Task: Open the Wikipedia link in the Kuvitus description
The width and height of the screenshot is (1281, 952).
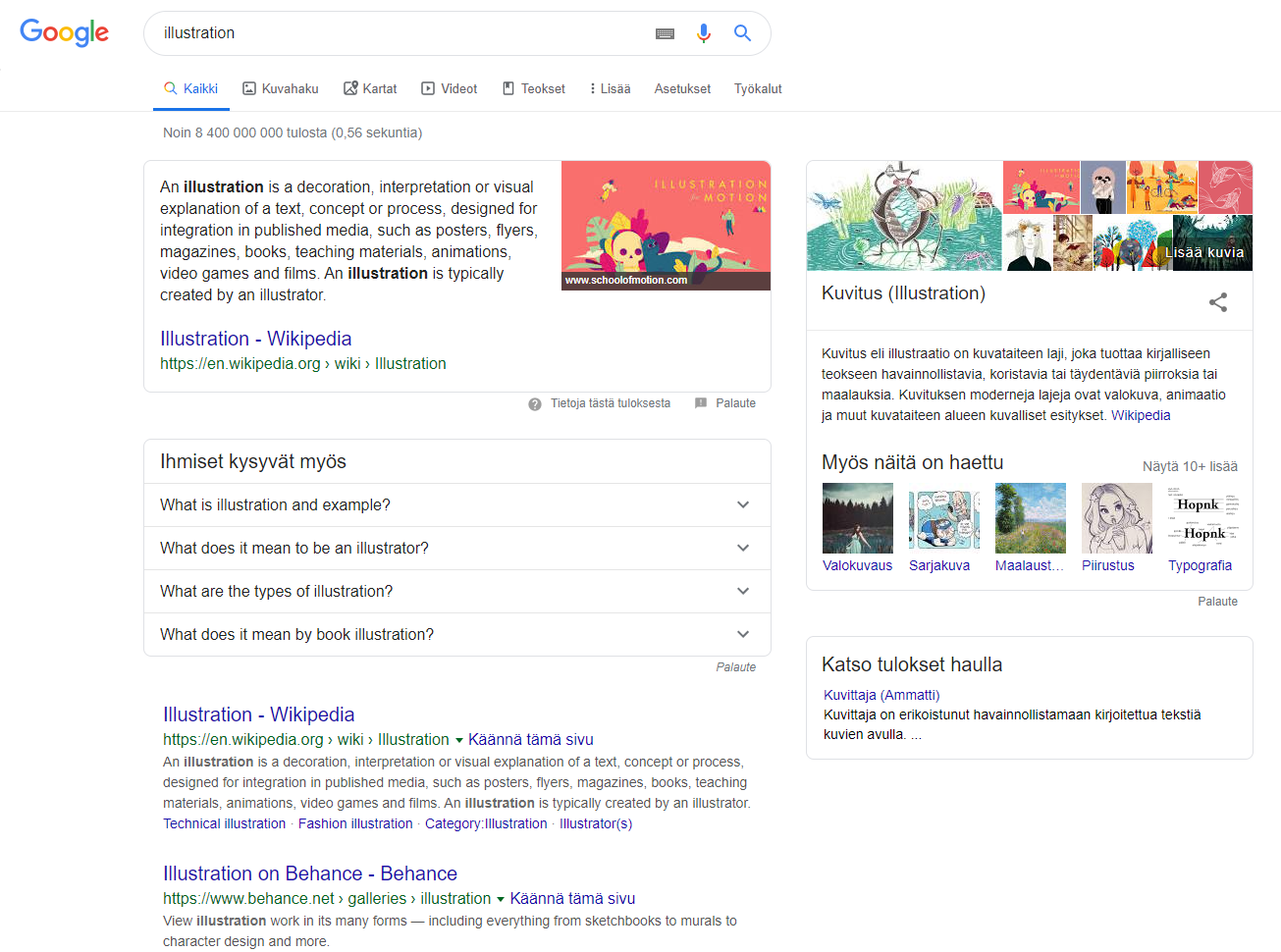Action: tap(1141, 415)
